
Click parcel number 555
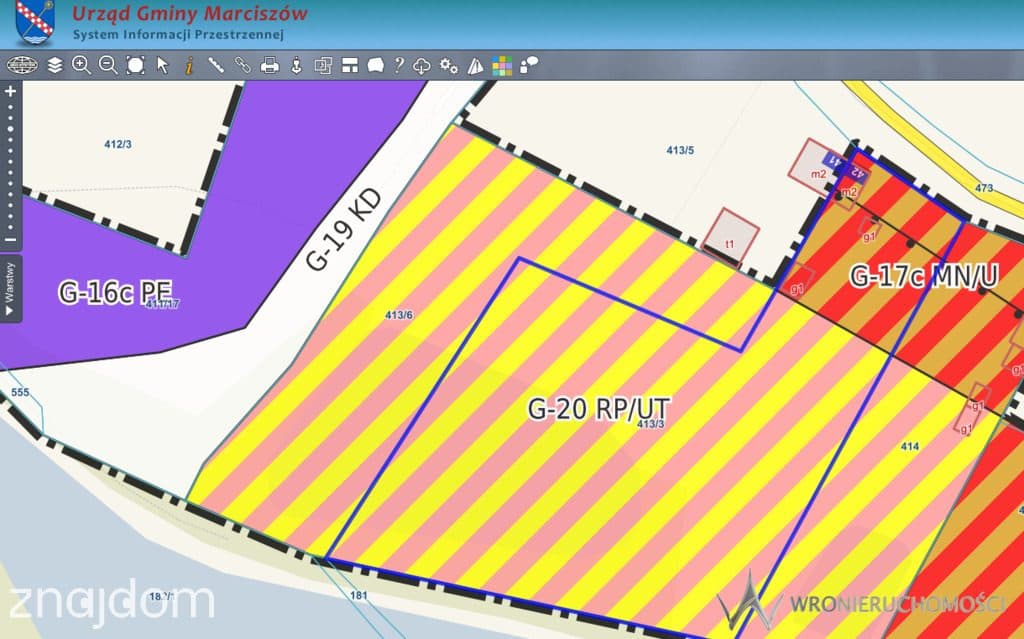coord(20,392)
